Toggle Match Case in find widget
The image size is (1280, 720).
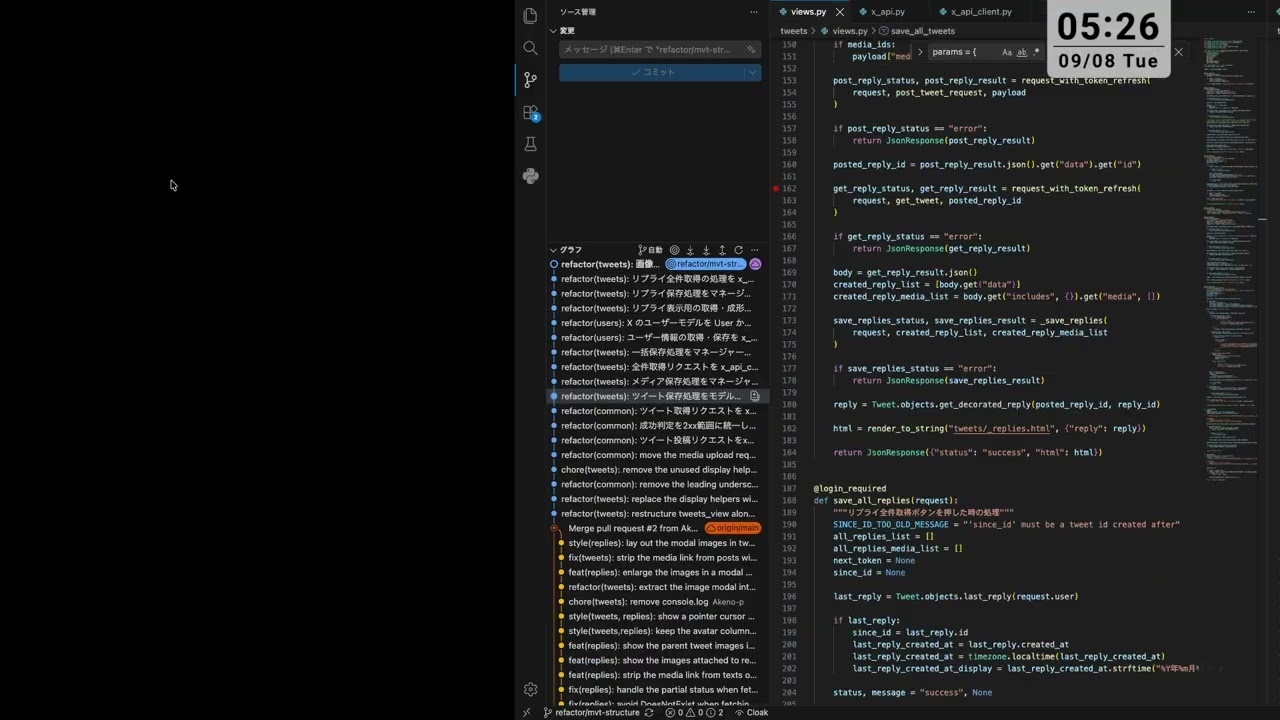pyautogui.click(x=1007, y=52)
